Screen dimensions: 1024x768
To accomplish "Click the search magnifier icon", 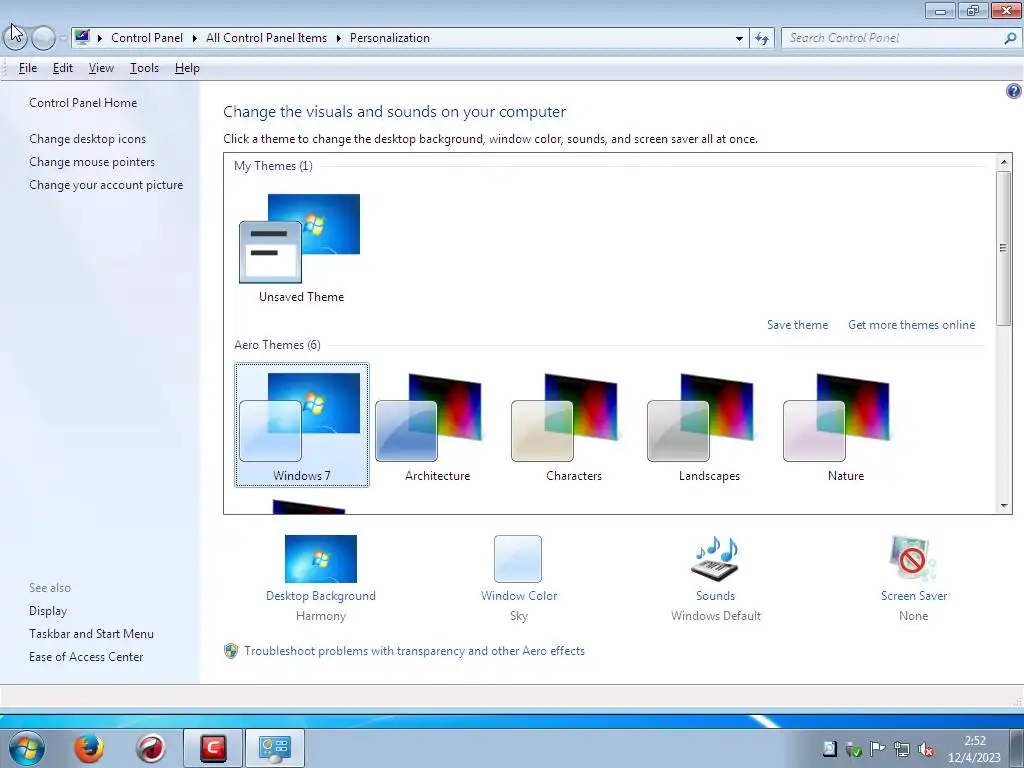I will click(1010, 38).
